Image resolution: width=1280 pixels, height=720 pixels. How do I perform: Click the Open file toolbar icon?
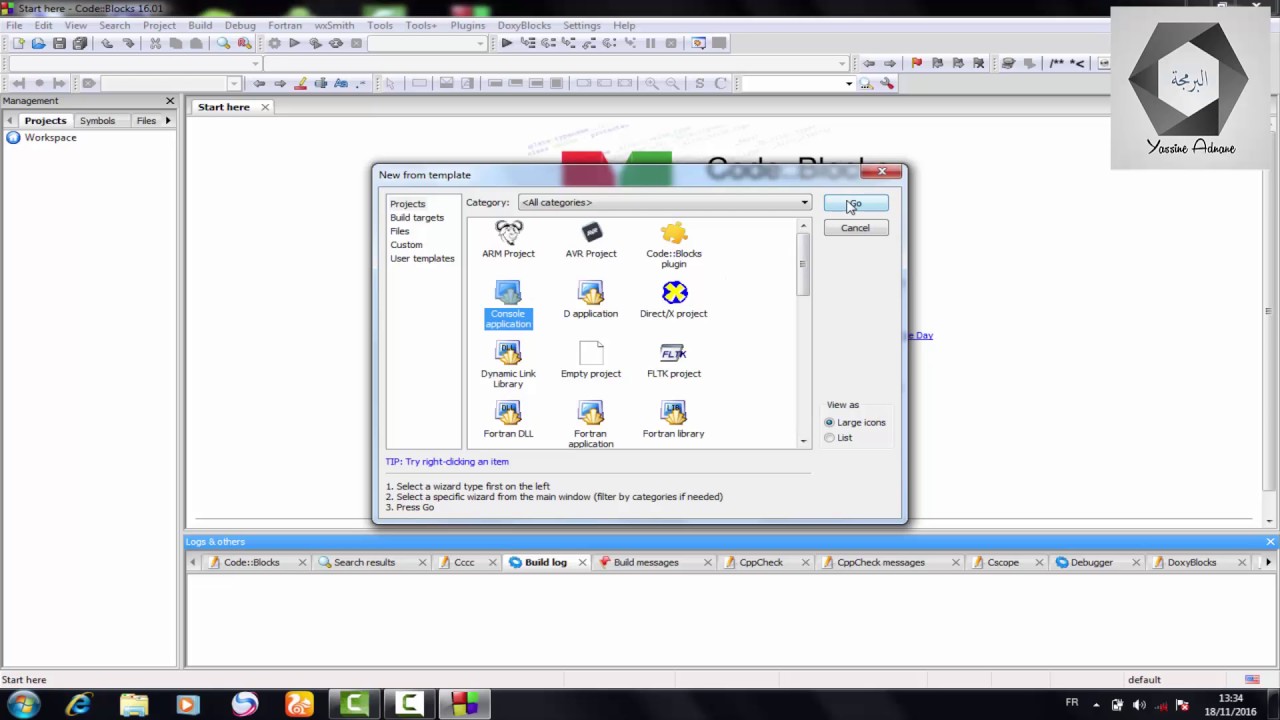pos(38,43)
